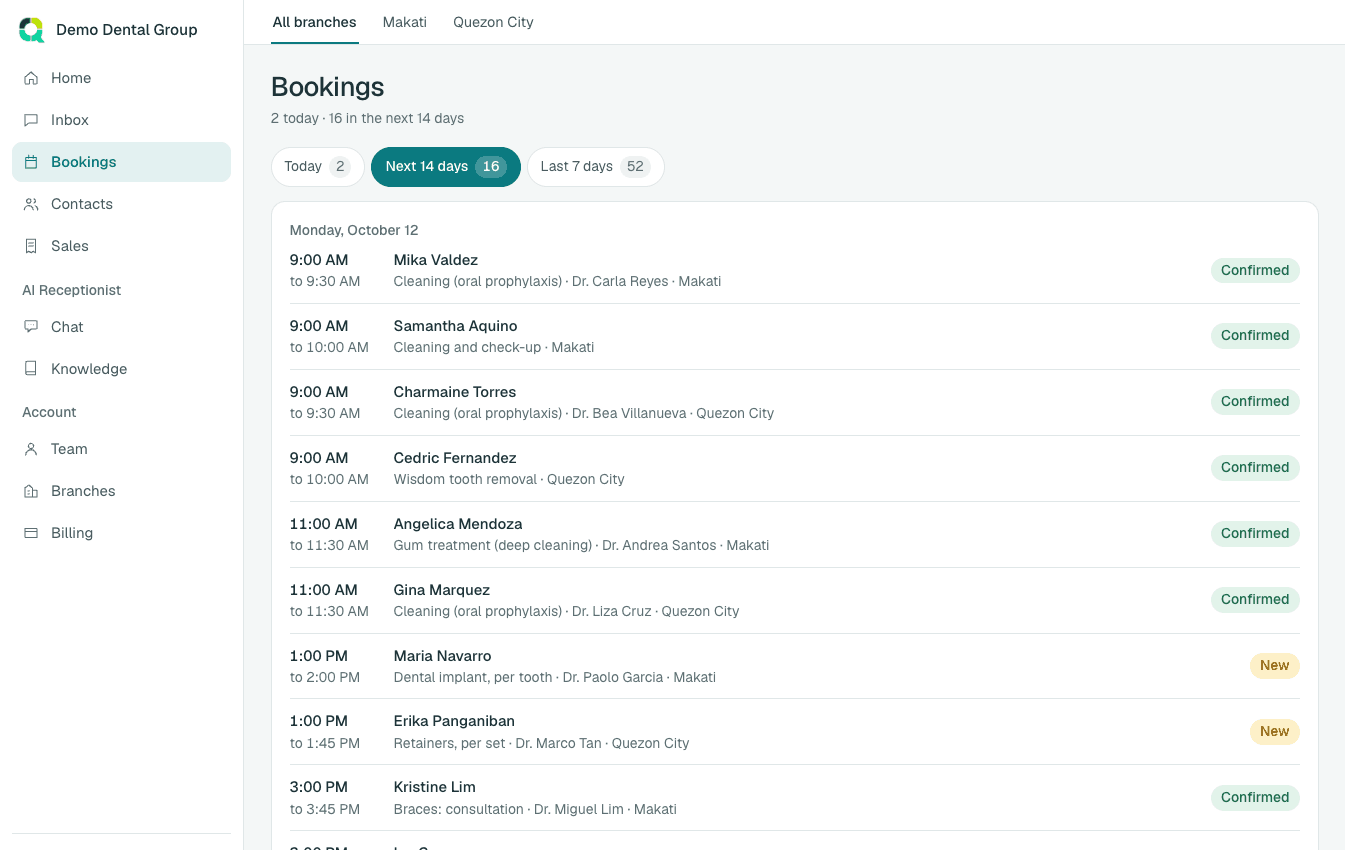1345x850 pixels.
Task: Click the Monday, October 12 date header
Action: tap(354, 230)
